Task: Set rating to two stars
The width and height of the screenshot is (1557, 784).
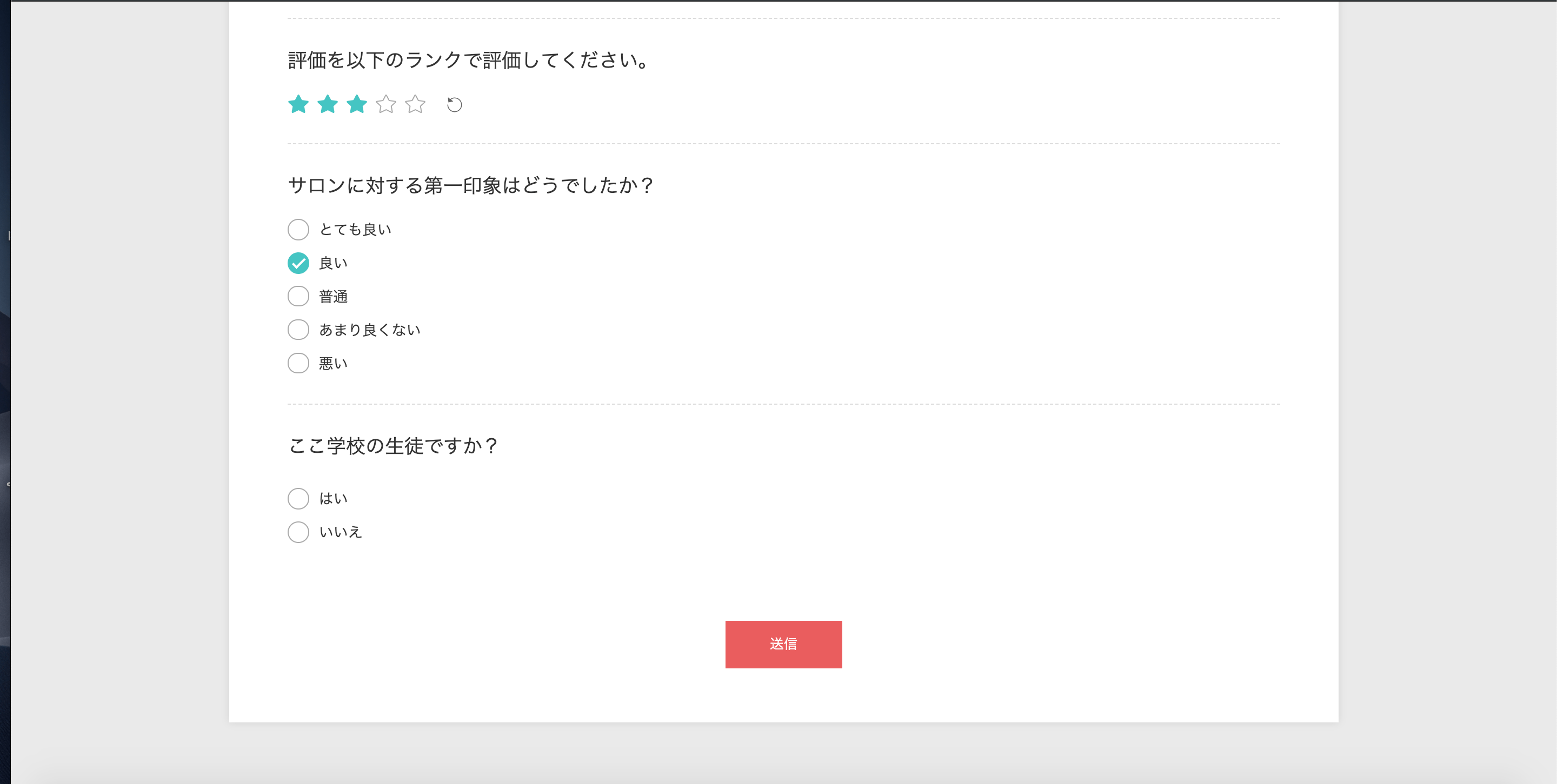Action: (328, 104)
